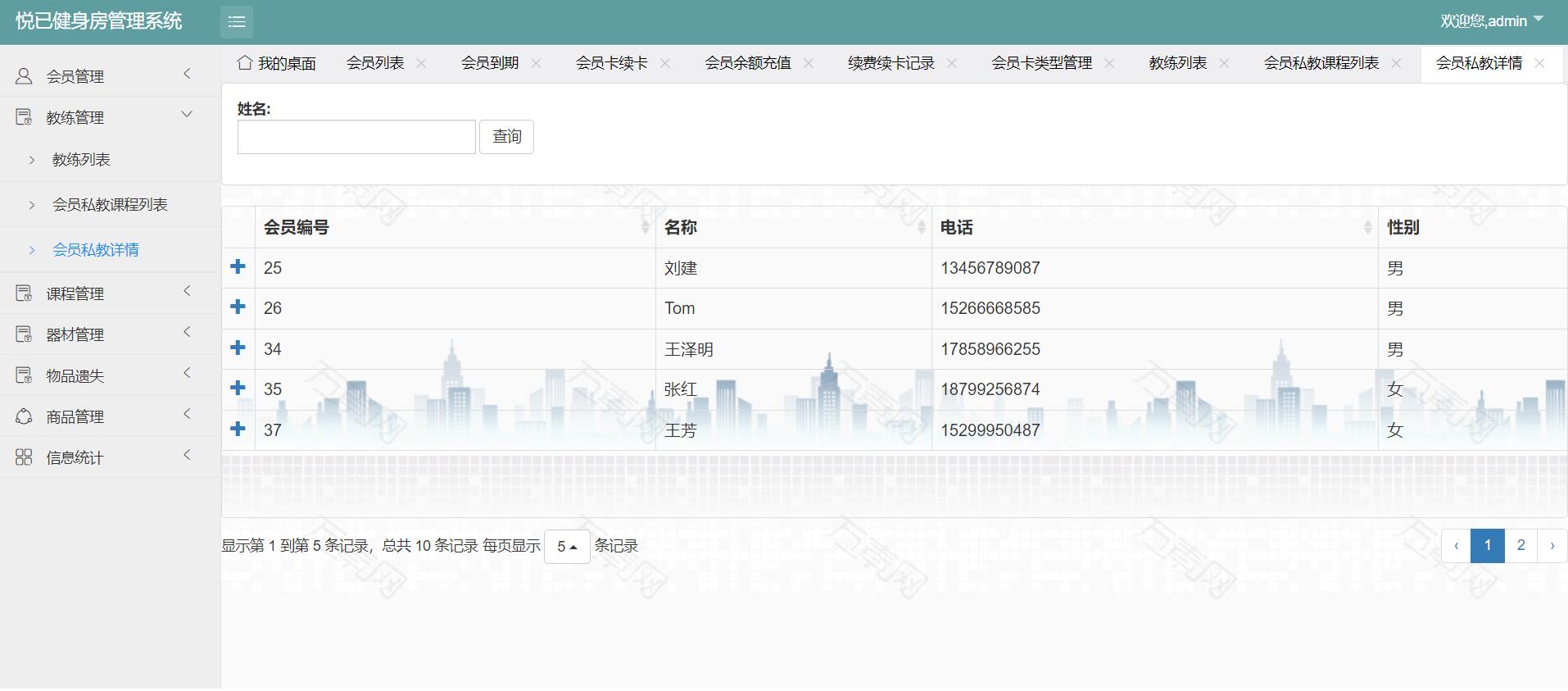Click phone number 13456789087

(x=990, y=268)
